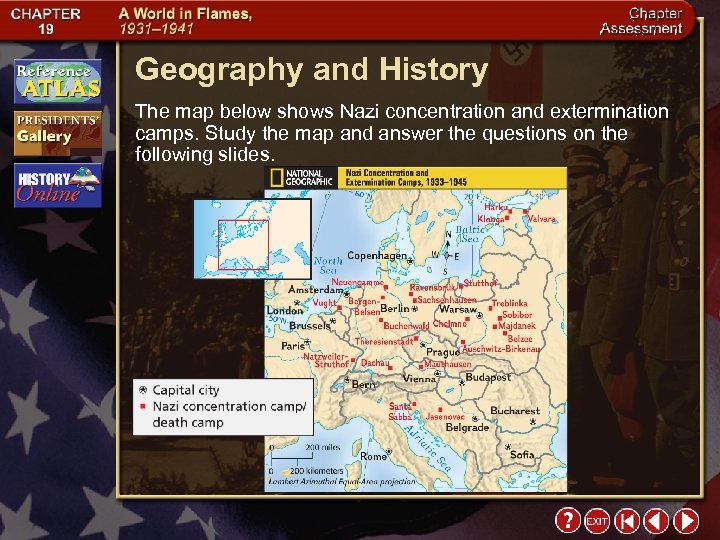This screenshot has width=720, height=540.
Task: Click Sofia label on the map
Action: point(522,455)
